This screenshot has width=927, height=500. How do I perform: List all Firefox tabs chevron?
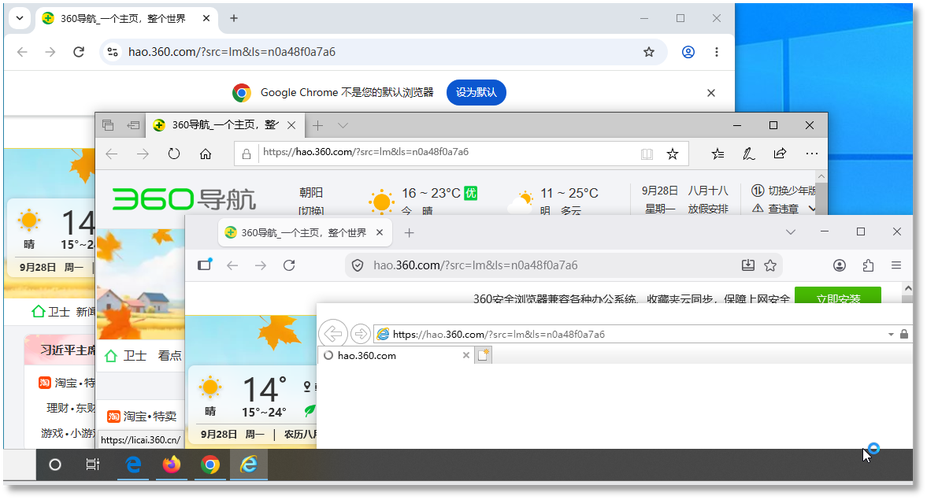pos(790,232)
